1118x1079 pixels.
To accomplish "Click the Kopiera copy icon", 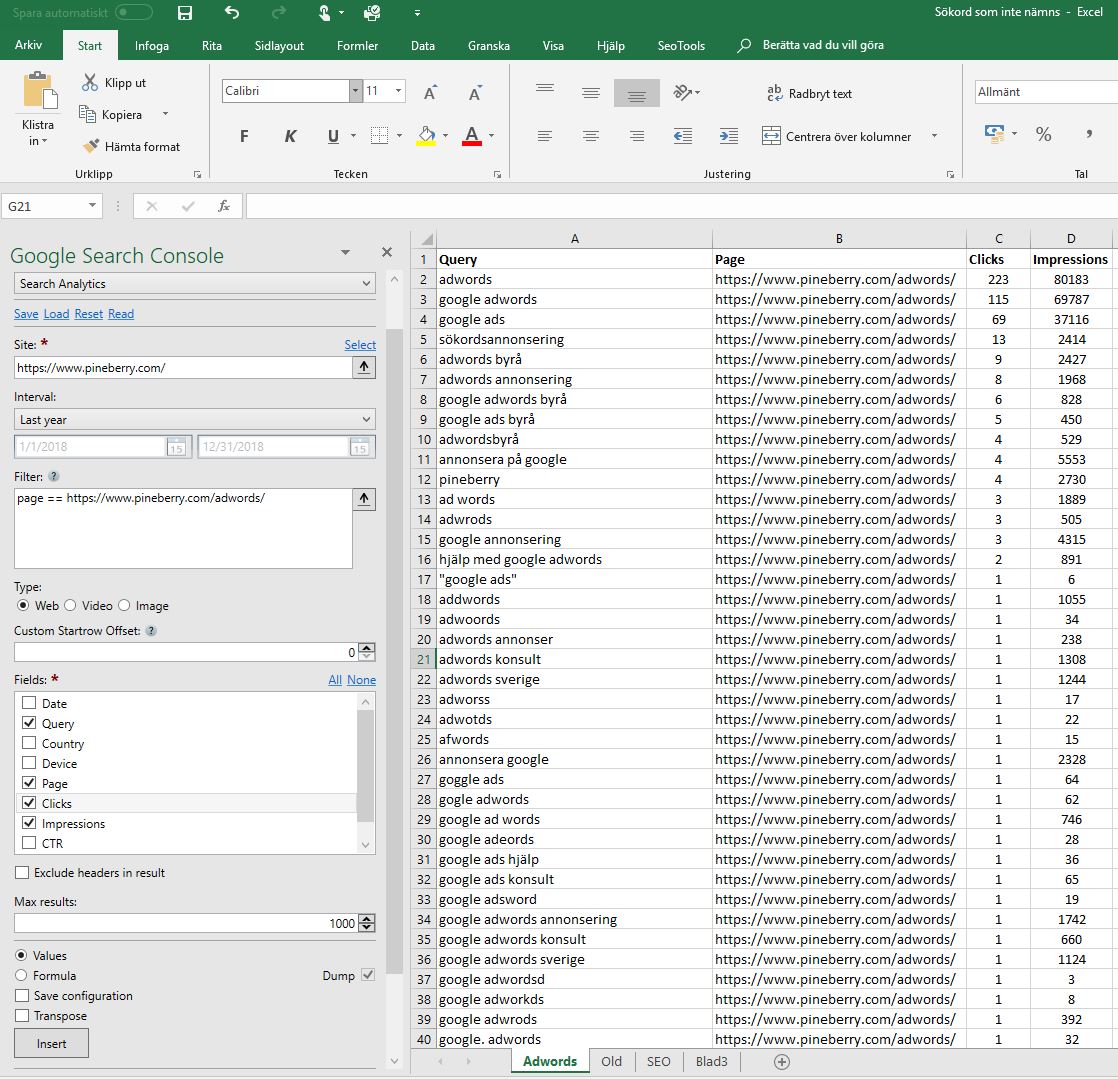I will point(87,114).
